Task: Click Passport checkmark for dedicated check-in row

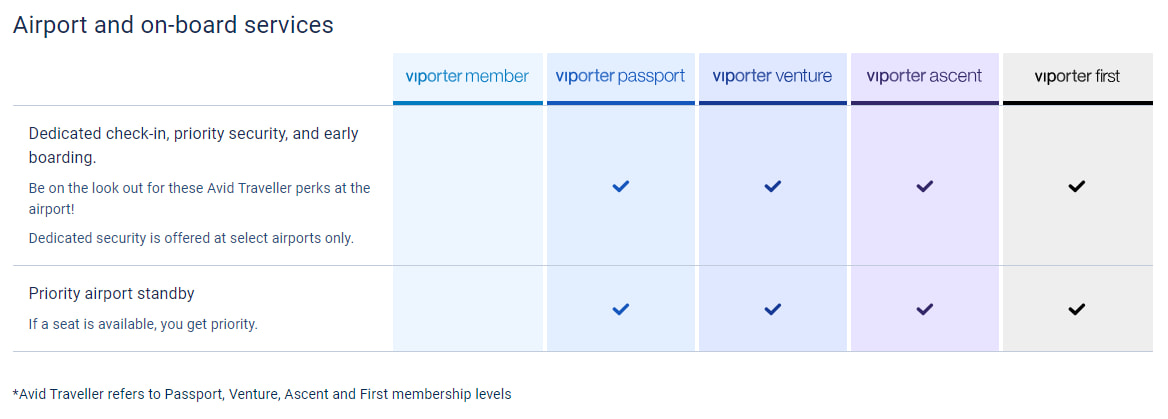Action: pos(621,186)
